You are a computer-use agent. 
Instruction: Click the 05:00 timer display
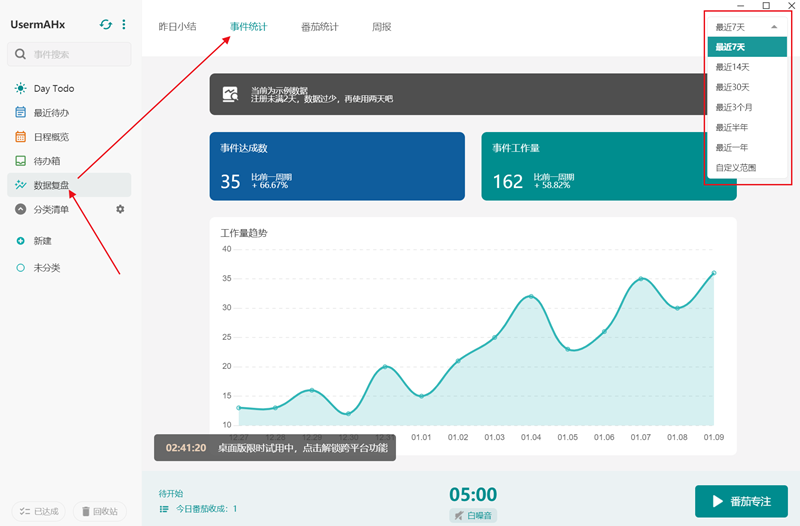point(473,494)
